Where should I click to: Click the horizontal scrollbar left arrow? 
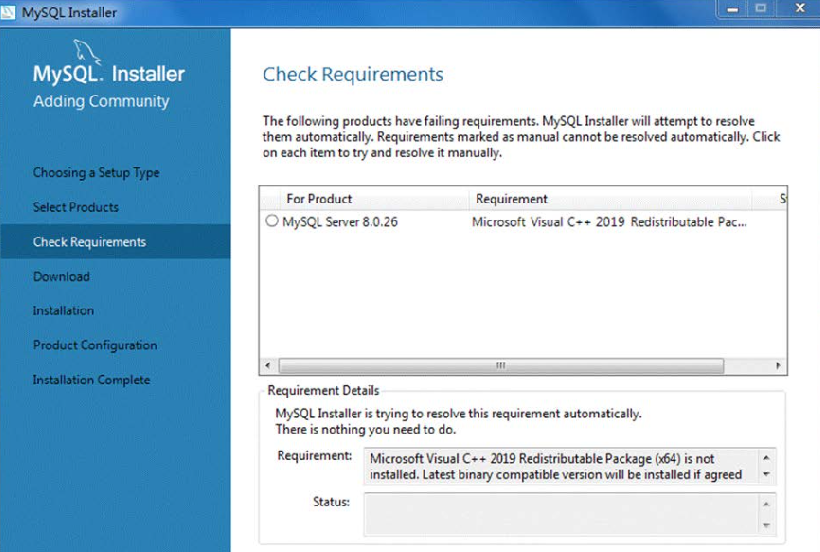[x=268, y=365]
